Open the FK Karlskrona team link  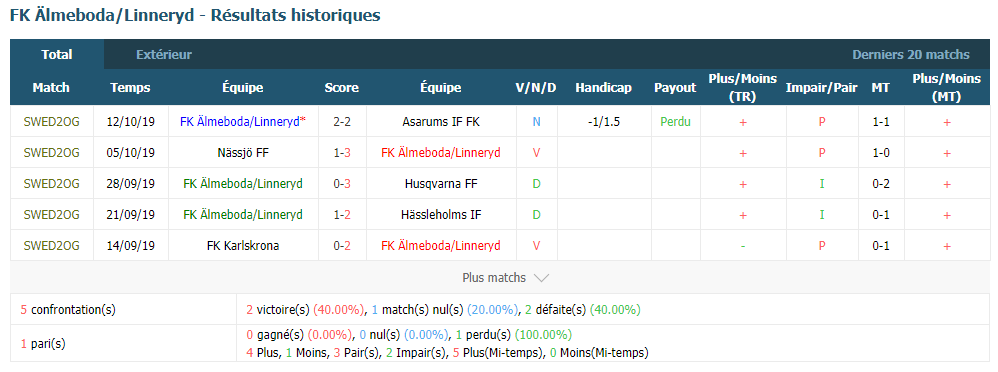(x=243, y=246)
